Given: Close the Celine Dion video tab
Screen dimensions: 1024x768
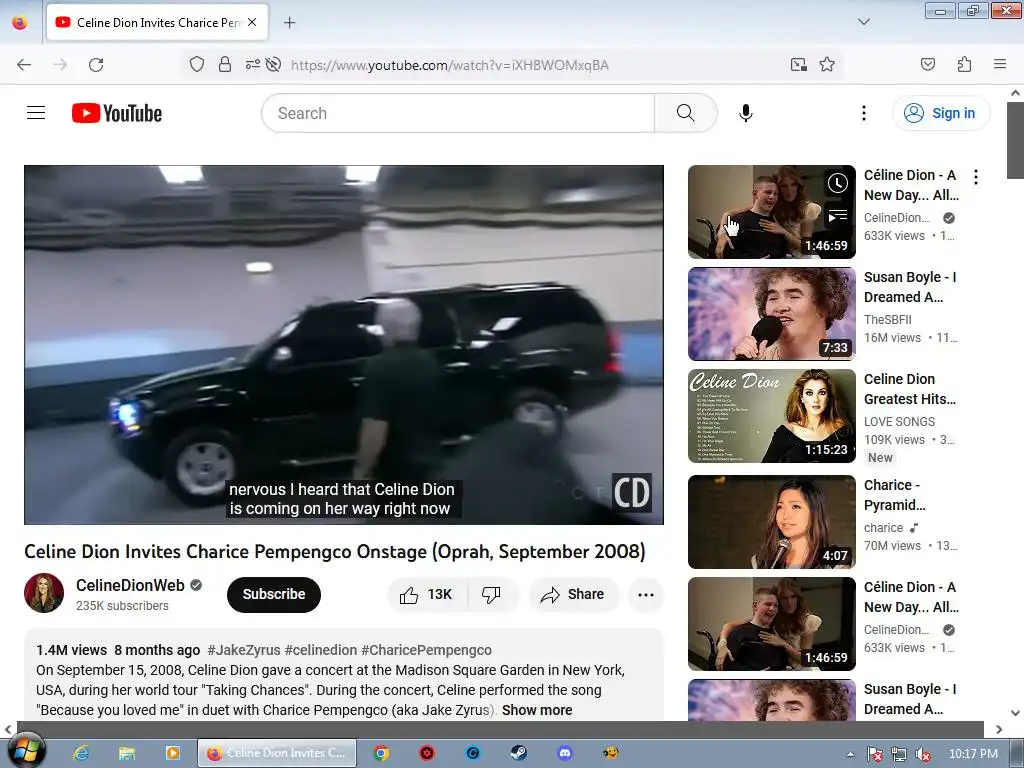Looking at the screenshot, I should click(x=252, y=22).
